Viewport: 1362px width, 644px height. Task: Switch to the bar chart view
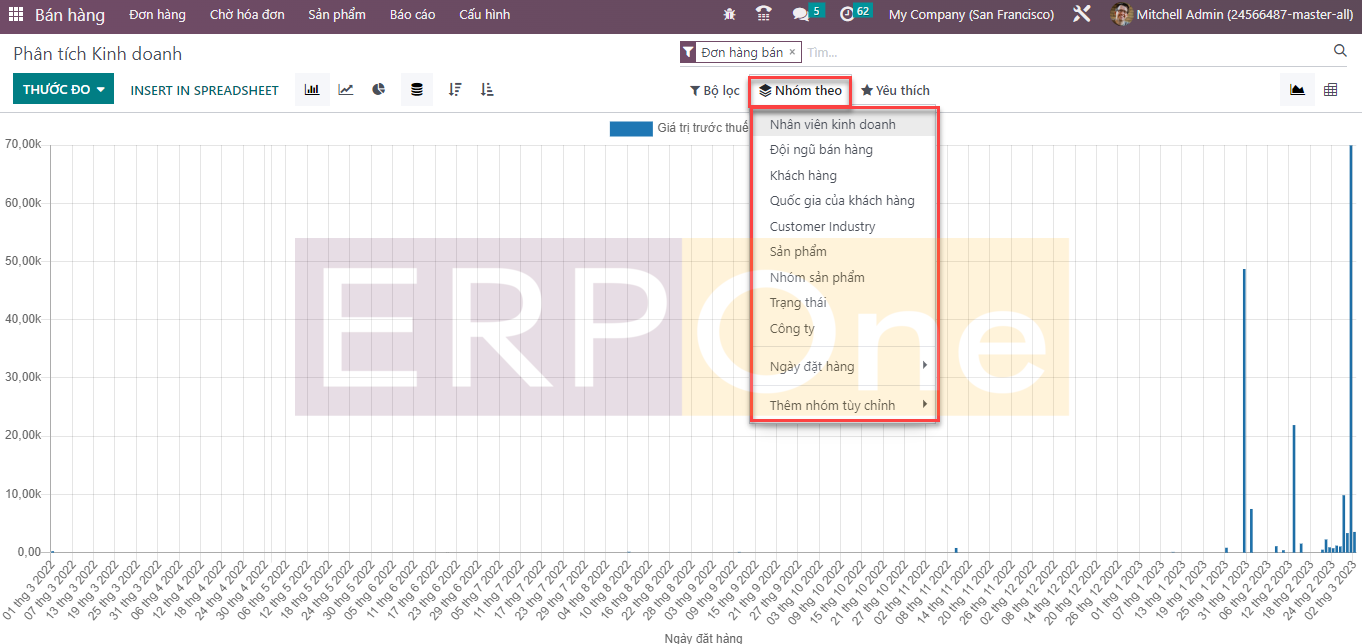coord(312,90)
